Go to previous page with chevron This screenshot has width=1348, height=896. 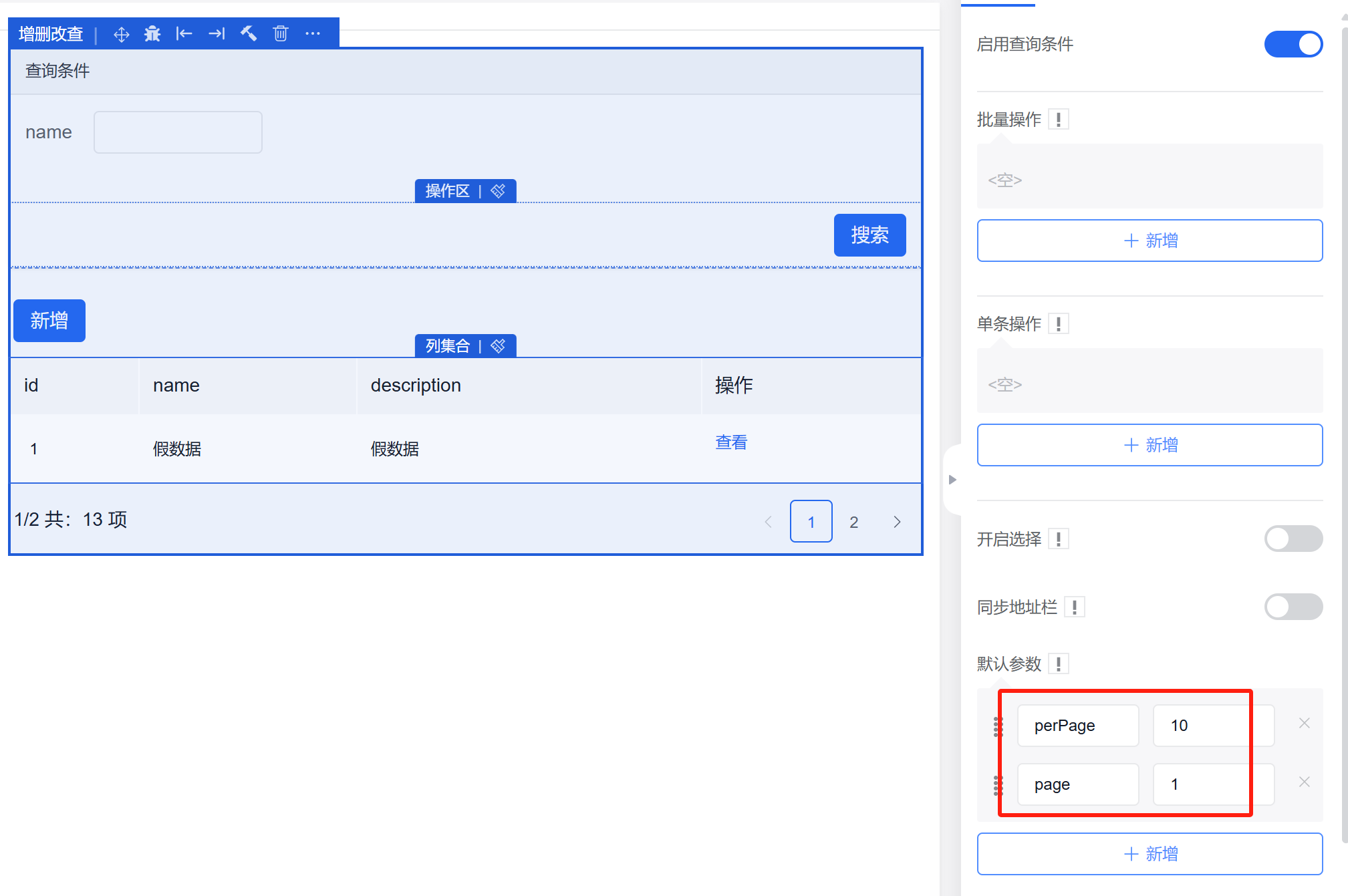[x=769, y=522]
